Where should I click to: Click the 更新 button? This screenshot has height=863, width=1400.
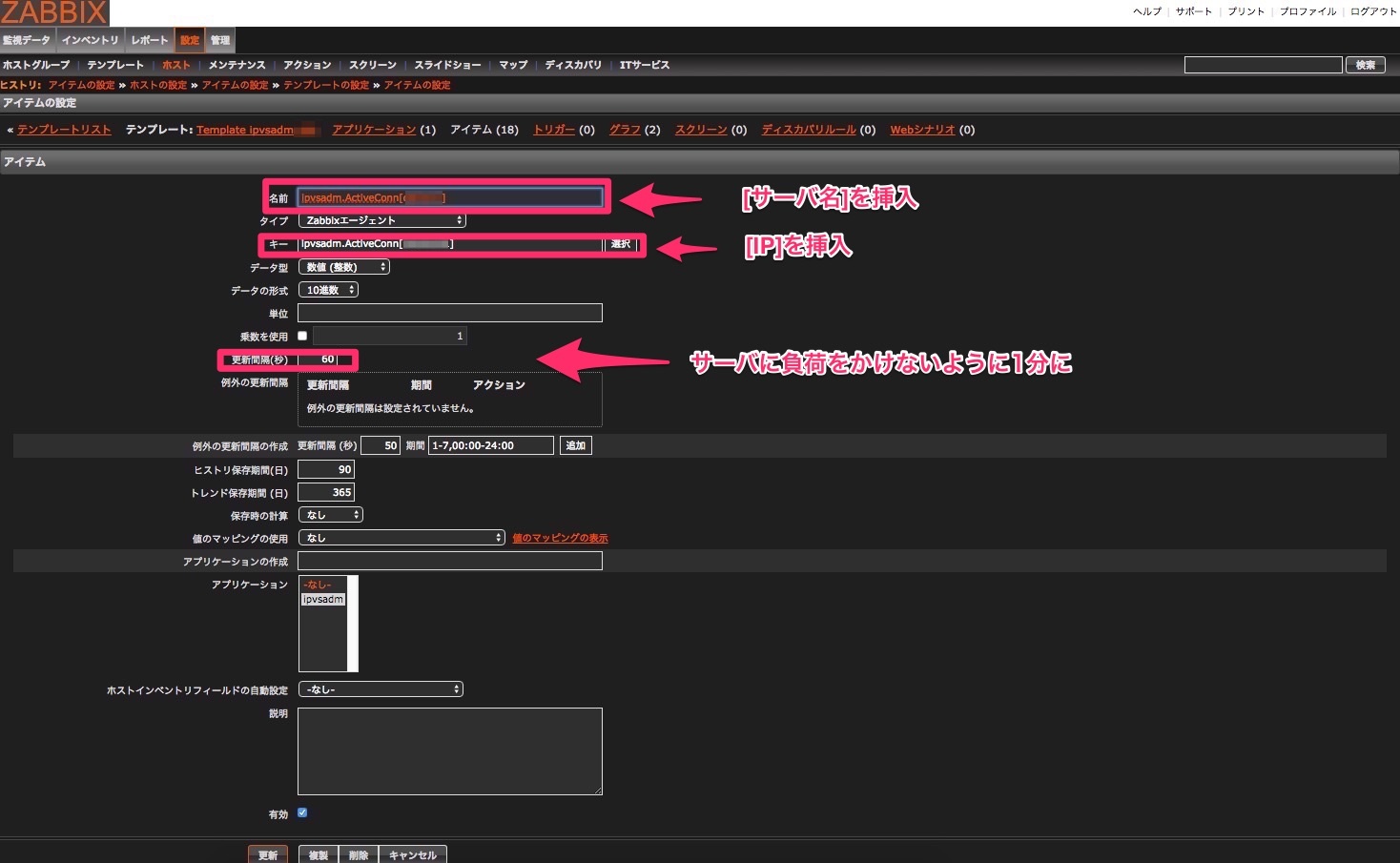point(267,854)
